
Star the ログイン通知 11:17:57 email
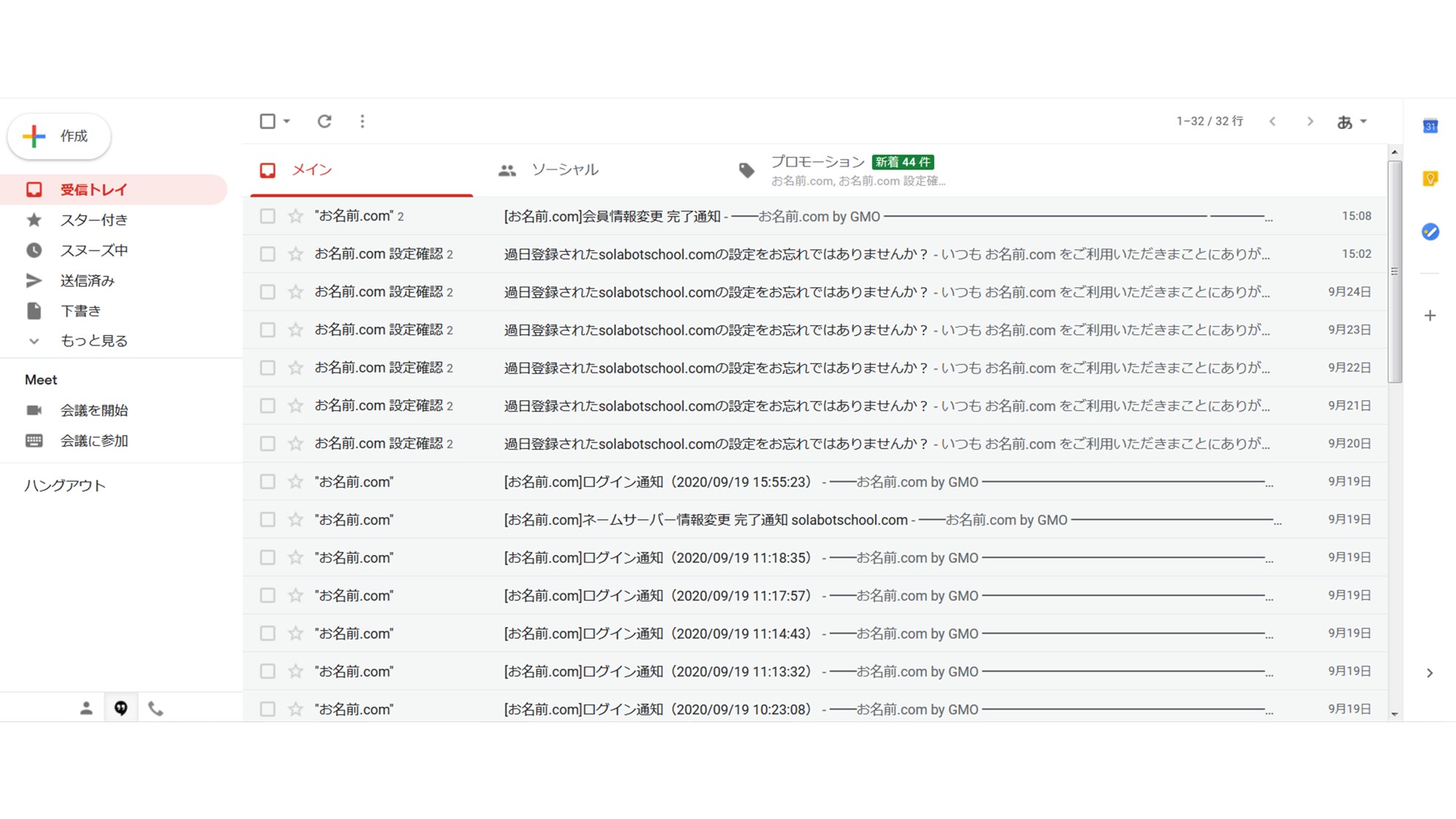point(296,595)
